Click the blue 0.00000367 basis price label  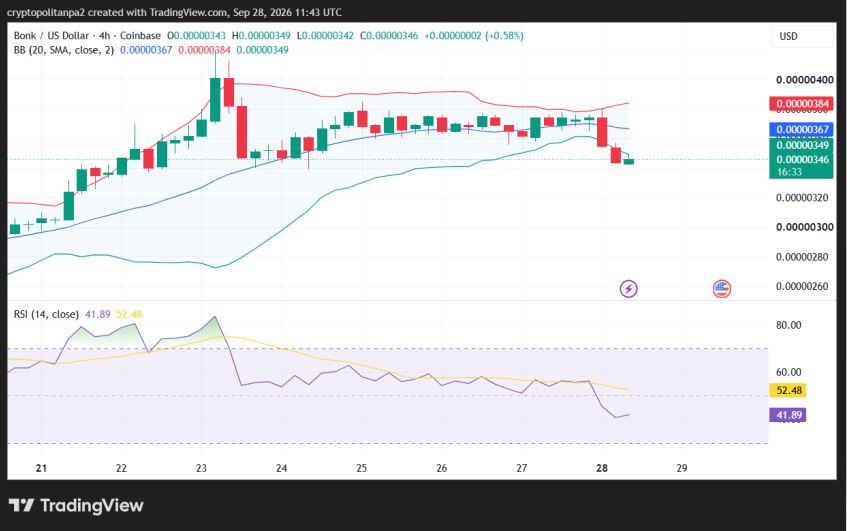coord(802,129)
